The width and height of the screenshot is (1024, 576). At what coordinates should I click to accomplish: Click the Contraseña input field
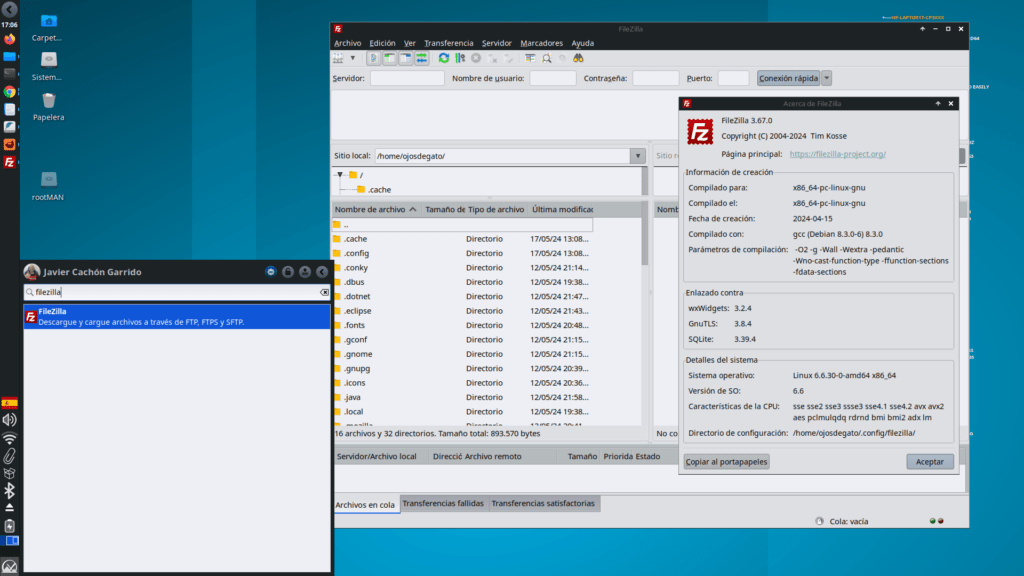coord(656,78)
